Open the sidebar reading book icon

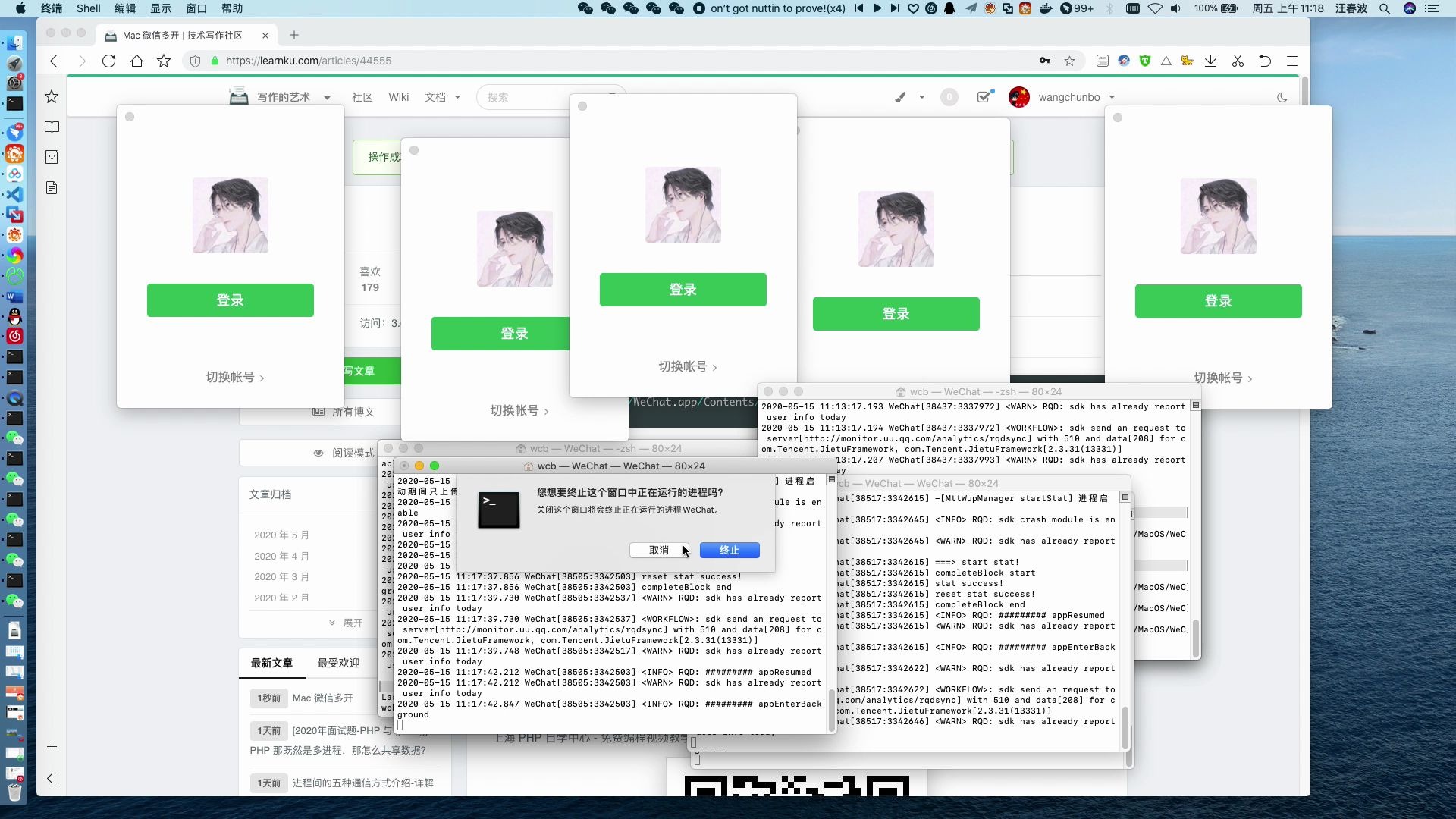pyautogui.click(x=52, y=127)
